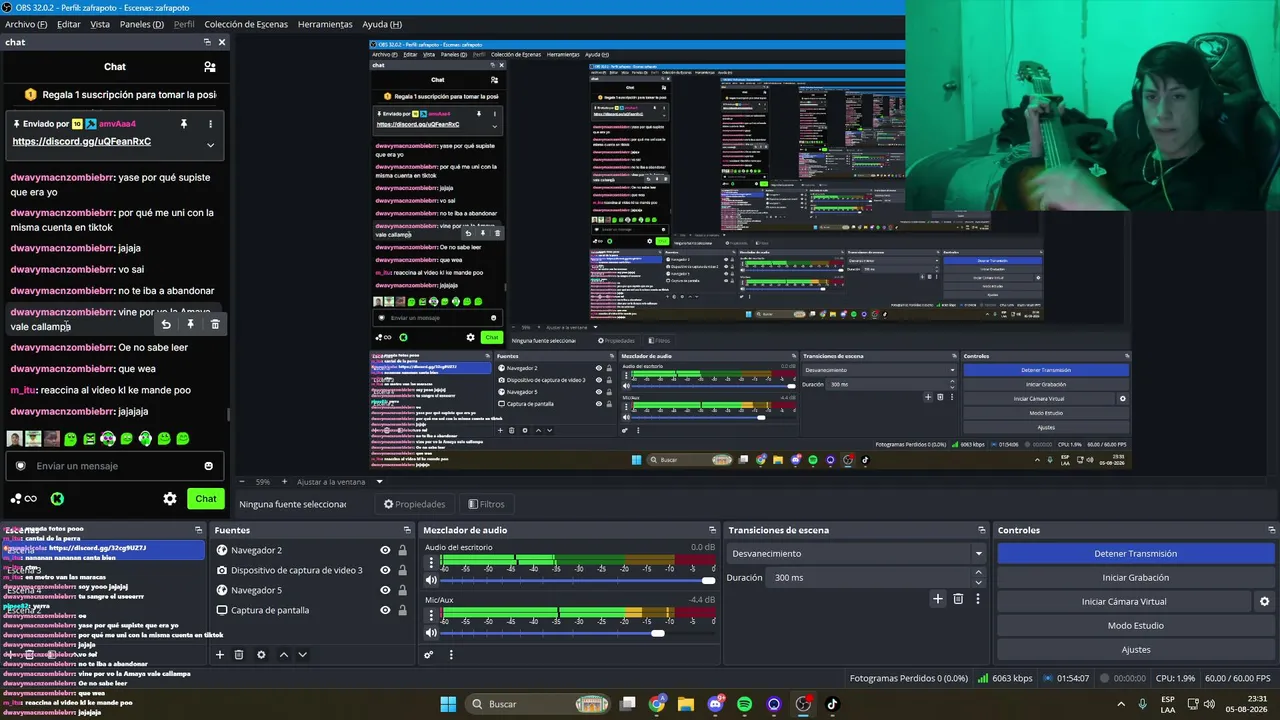The image size is (1280, 720).
Task: Open File Explorer from the taskbar
Action: pos(686,704)
